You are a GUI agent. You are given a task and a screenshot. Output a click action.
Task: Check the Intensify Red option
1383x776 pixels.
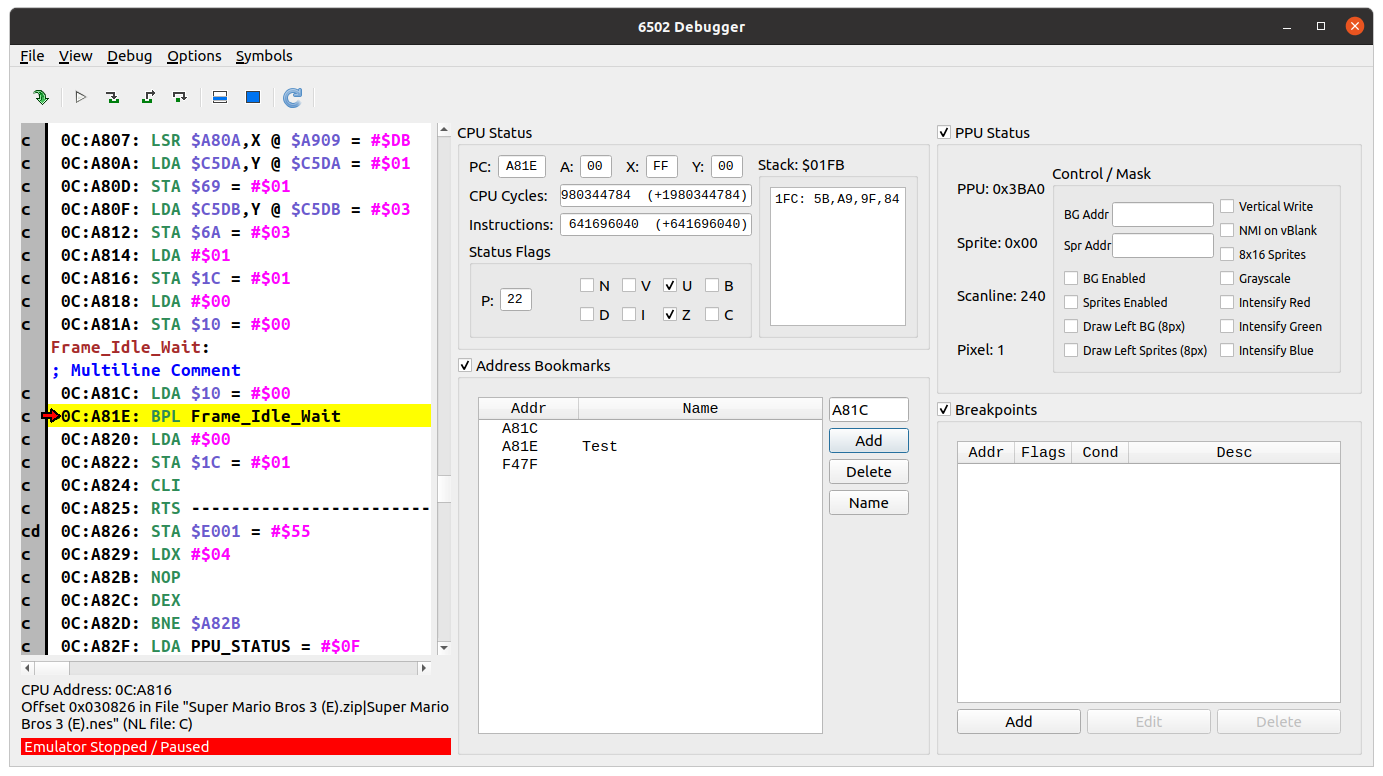[x=1227, y=302]
